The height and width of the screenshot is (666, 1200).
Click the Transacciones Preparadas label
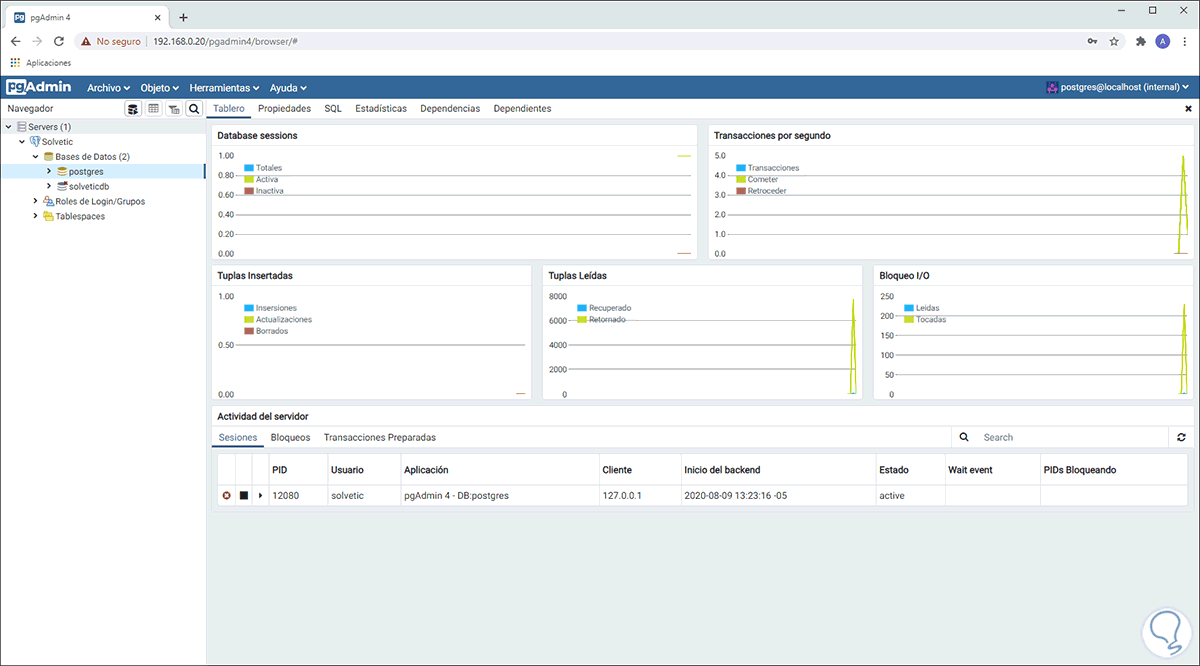[380, 437]
